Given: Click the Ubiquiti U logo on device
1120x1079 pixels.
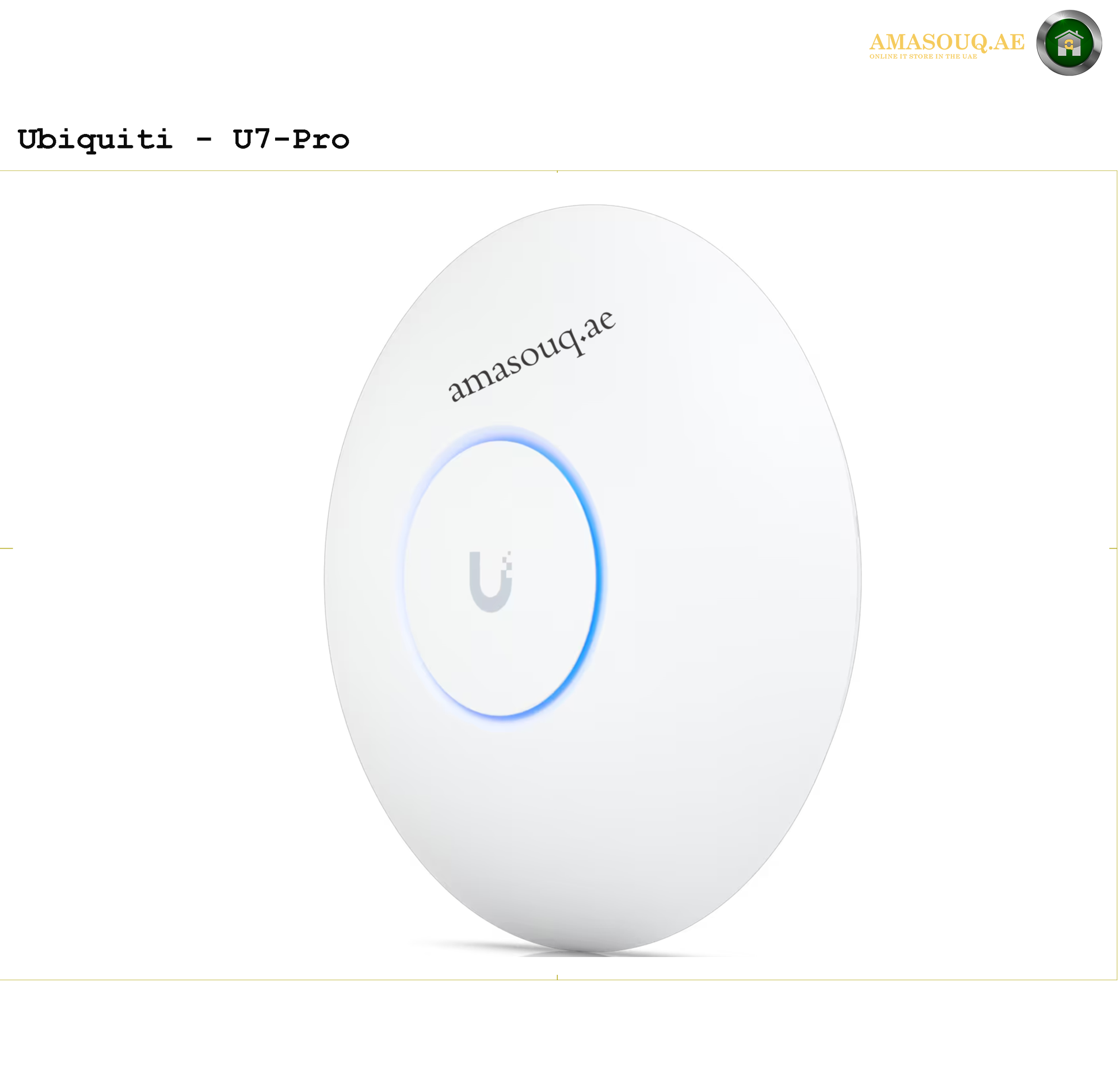Looking at the screenshot, I should (491, 581).
